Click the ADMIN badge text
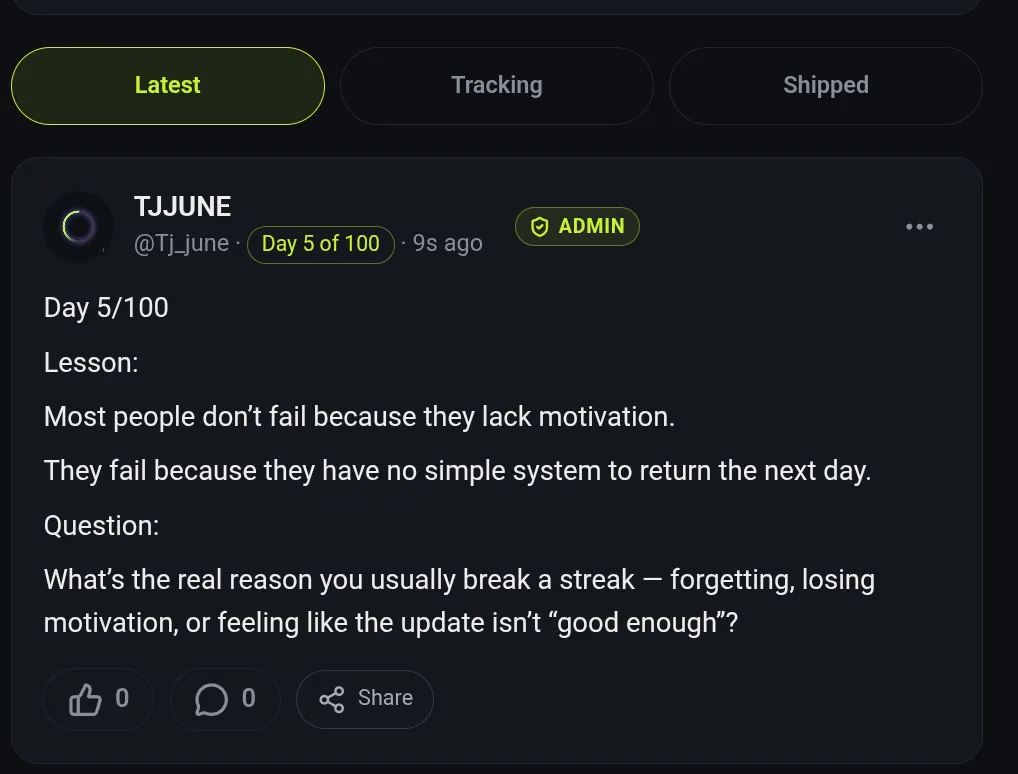Image resolution: width=1018 pixels, height=774 pixels. tap(591, 226)
